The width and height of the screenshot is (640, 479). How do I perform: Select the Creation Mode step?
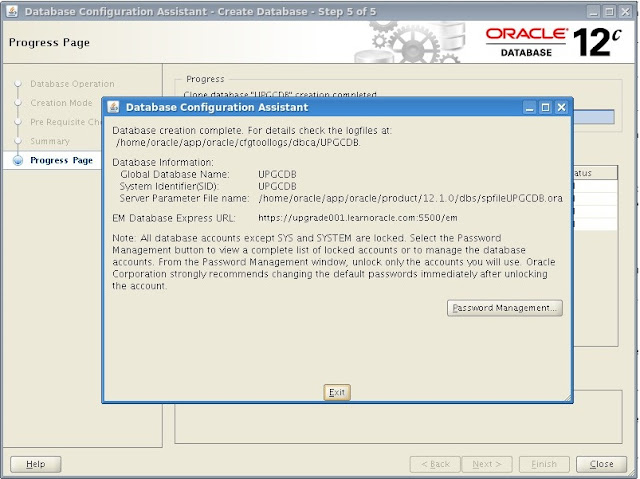(x=61, y=103)
